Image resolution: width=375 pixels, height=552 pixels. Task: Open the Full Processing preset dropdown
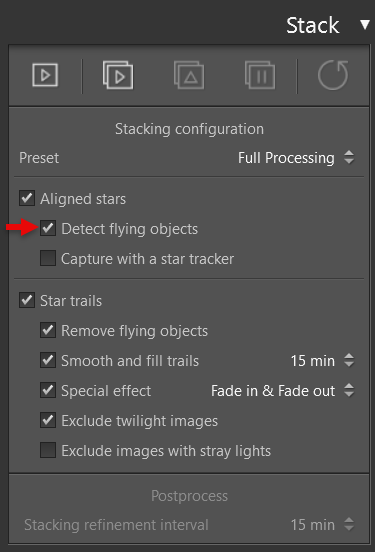(296, 157)
